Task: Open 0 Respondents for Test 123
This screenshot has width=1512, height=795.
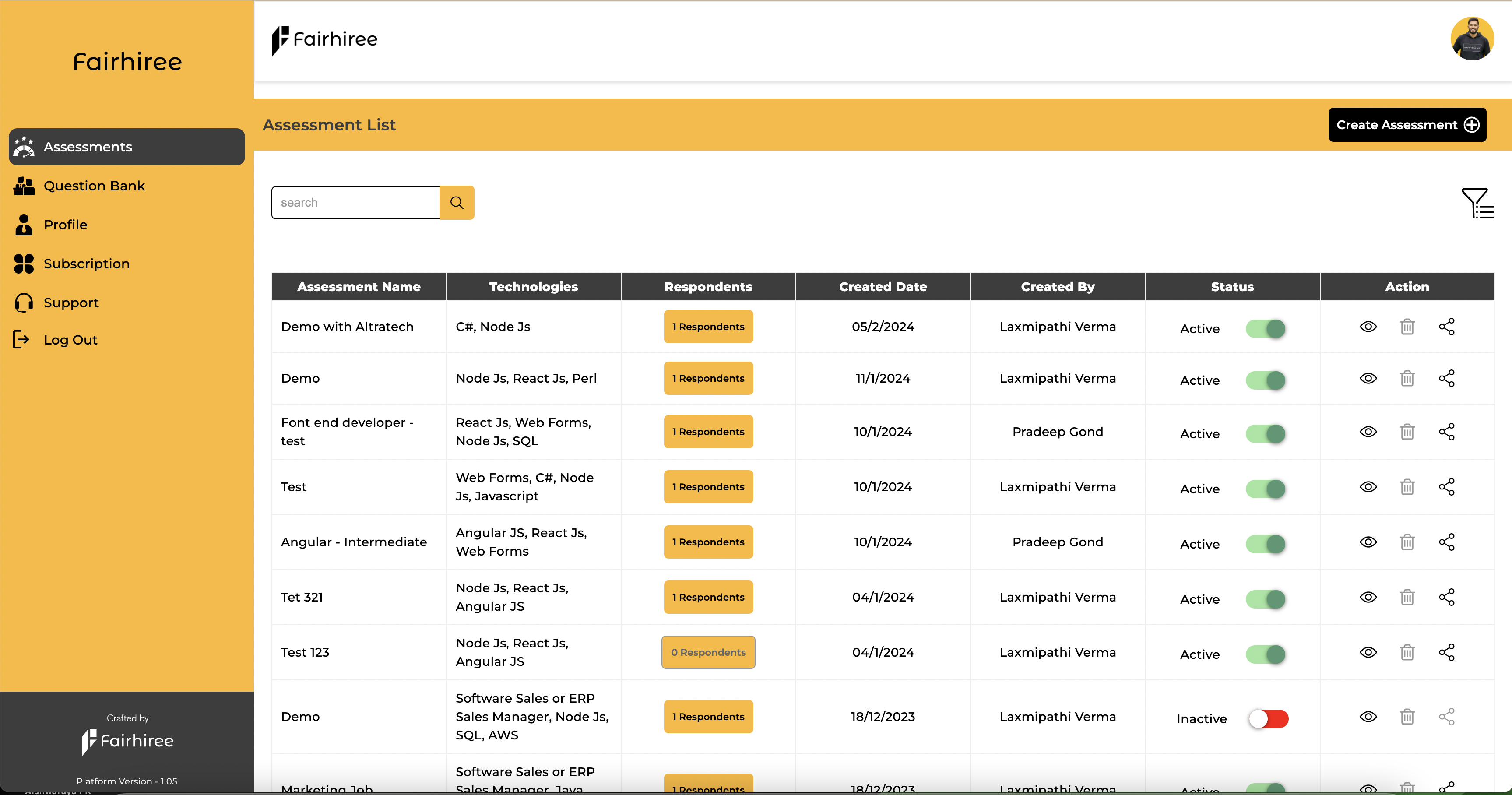Action: 708,652
